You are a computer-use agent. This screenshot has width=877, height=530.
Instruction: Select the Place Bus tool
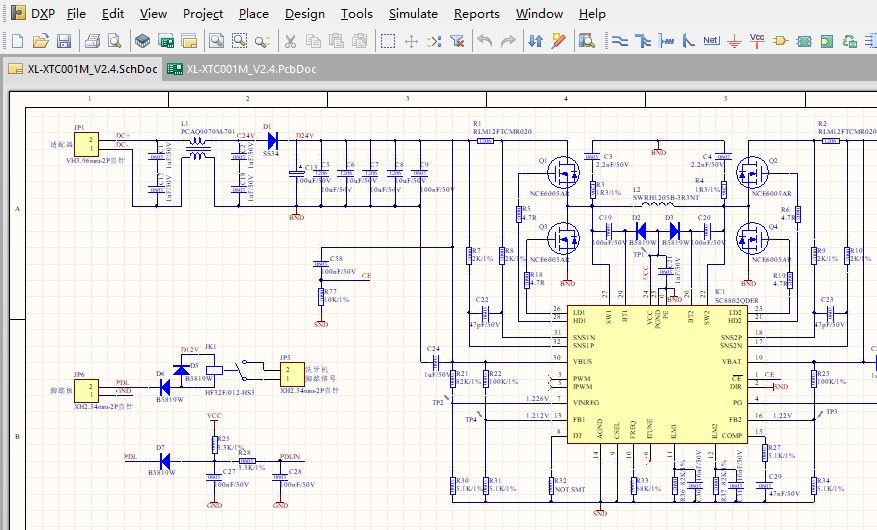642,41
